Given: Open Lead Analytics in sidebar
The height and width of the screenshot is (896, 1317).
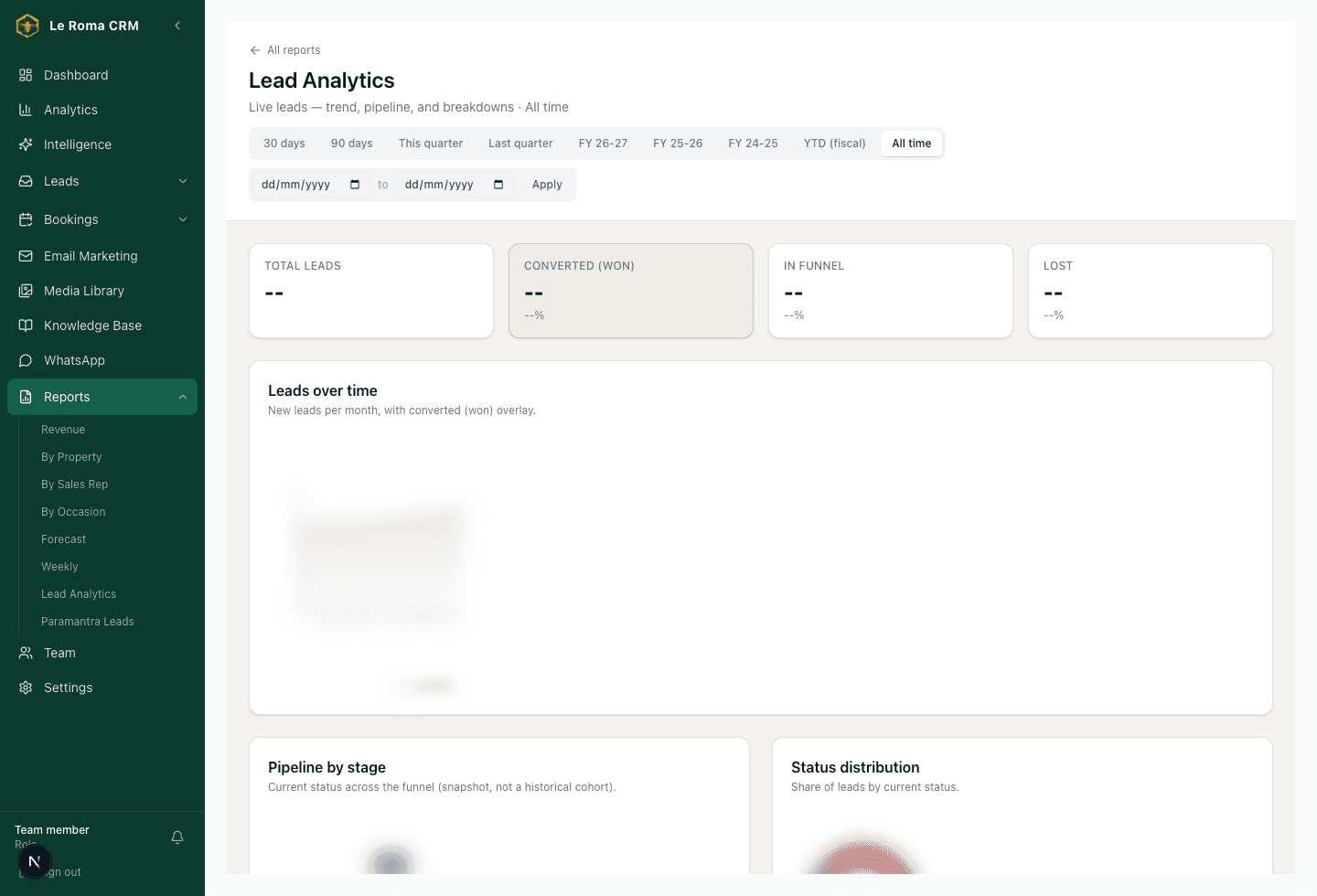Looking at the screenshot, I should tap(79, 594).
